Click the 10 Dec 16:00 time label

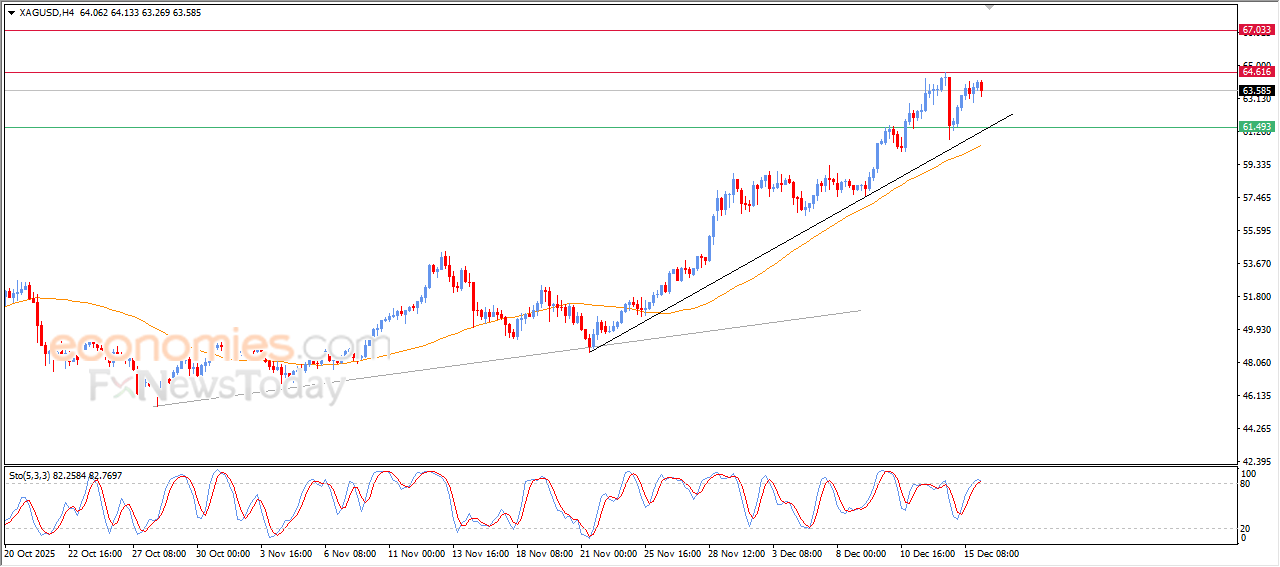(927, 553)
